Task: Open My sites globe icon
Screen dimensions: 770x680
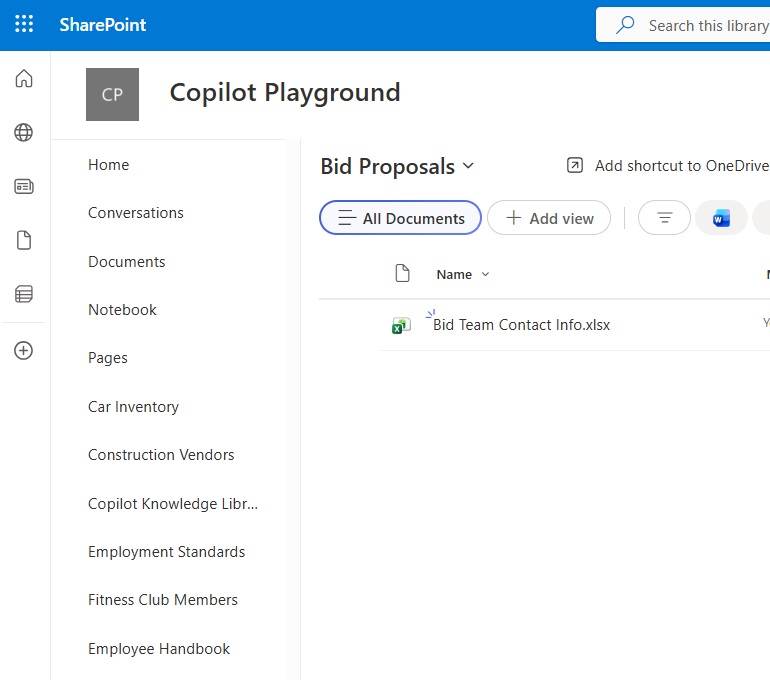Action: 24,133
